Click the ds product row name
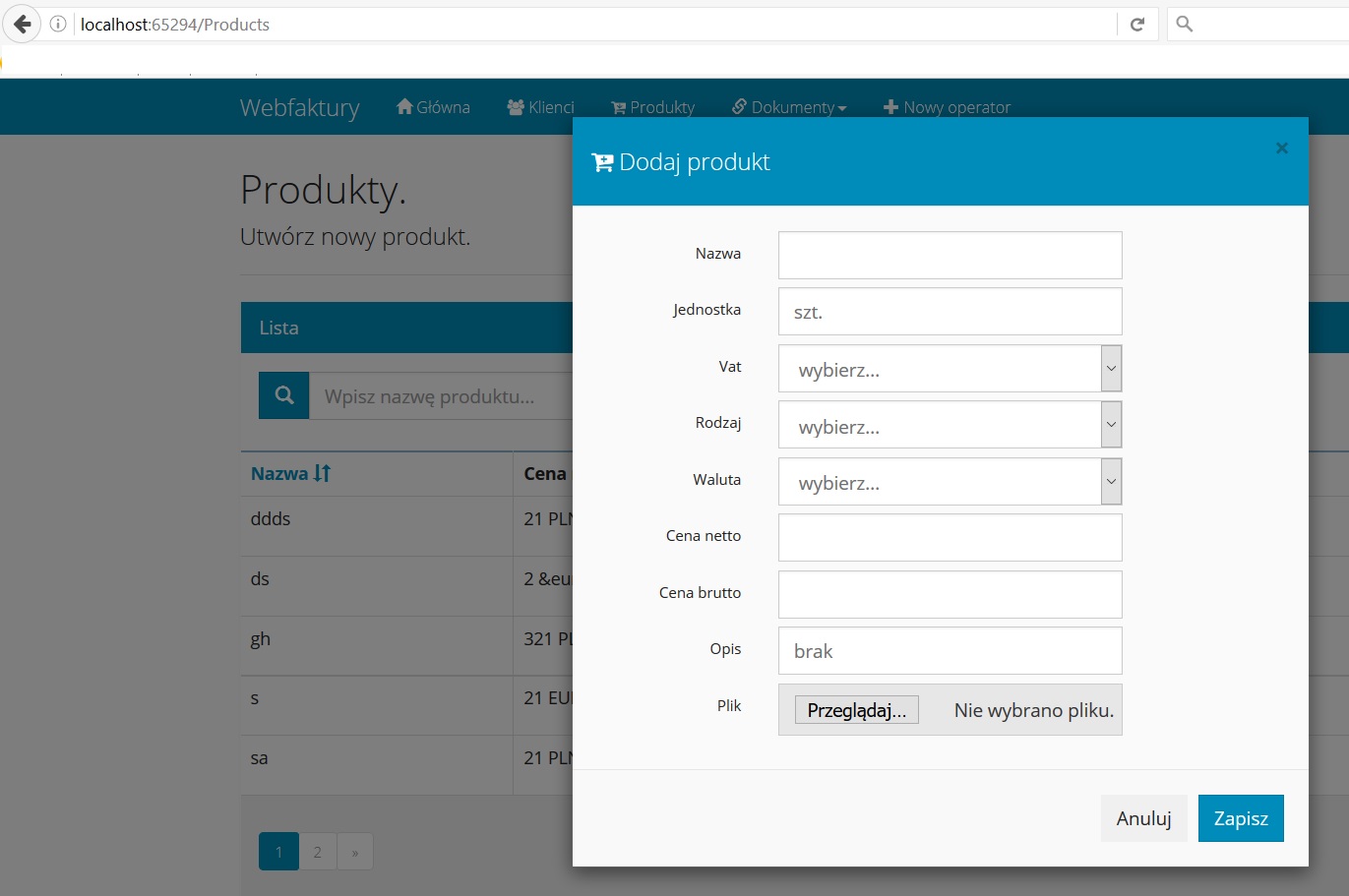The height and width of the screenshot is (896, 1349). [260, 578]
